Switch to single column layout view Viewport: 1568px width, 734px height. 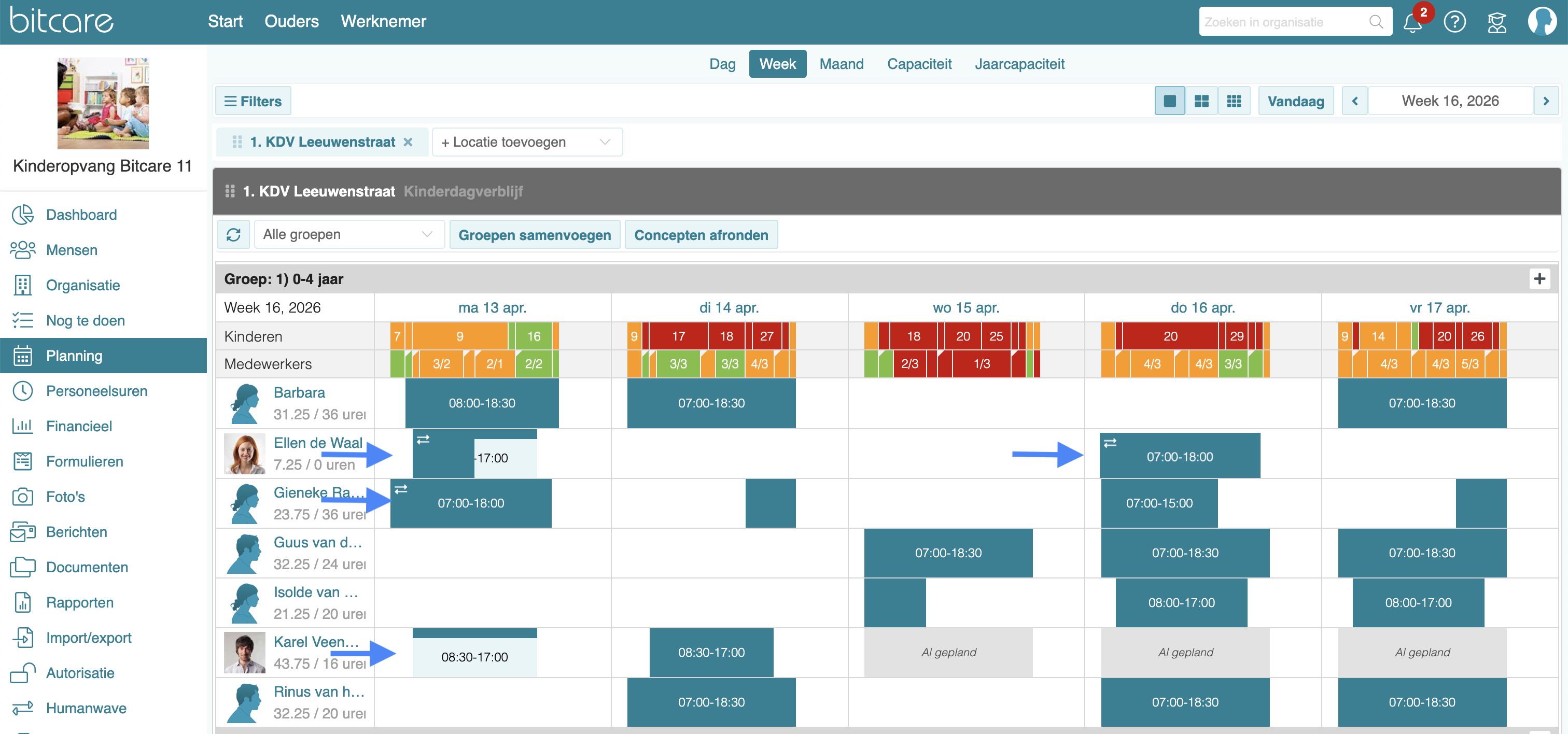[1169, 101]
